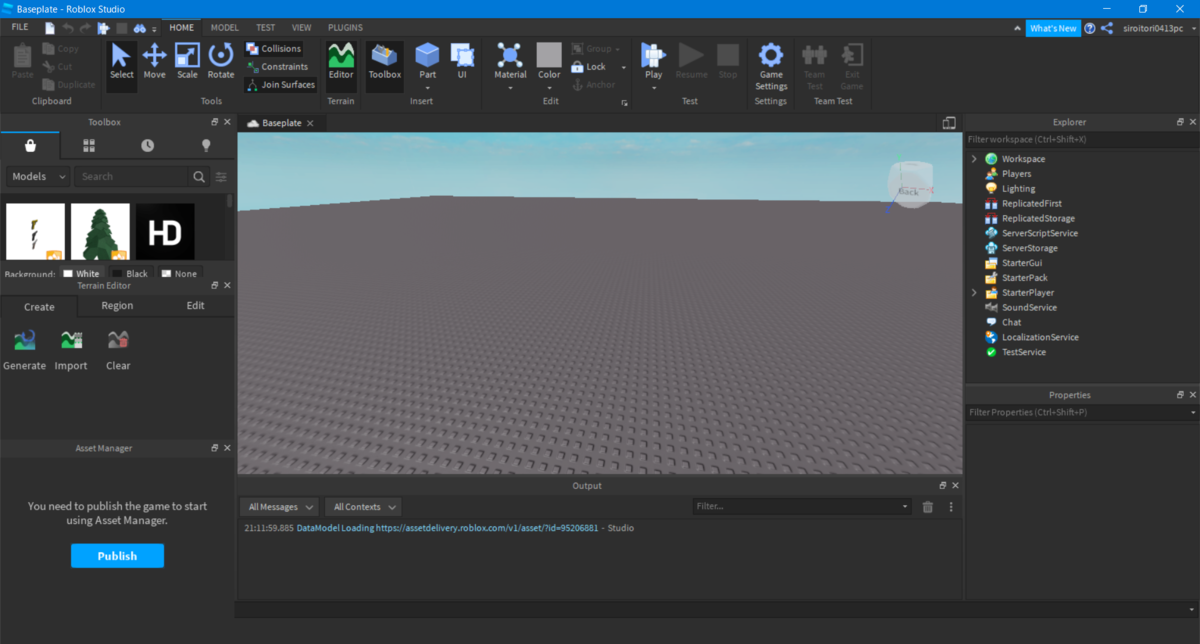The width and height of the screenshot is (1200, 644).
Task: Click the Toolbox search magnifier icon
Action: (x=199, y=176)
